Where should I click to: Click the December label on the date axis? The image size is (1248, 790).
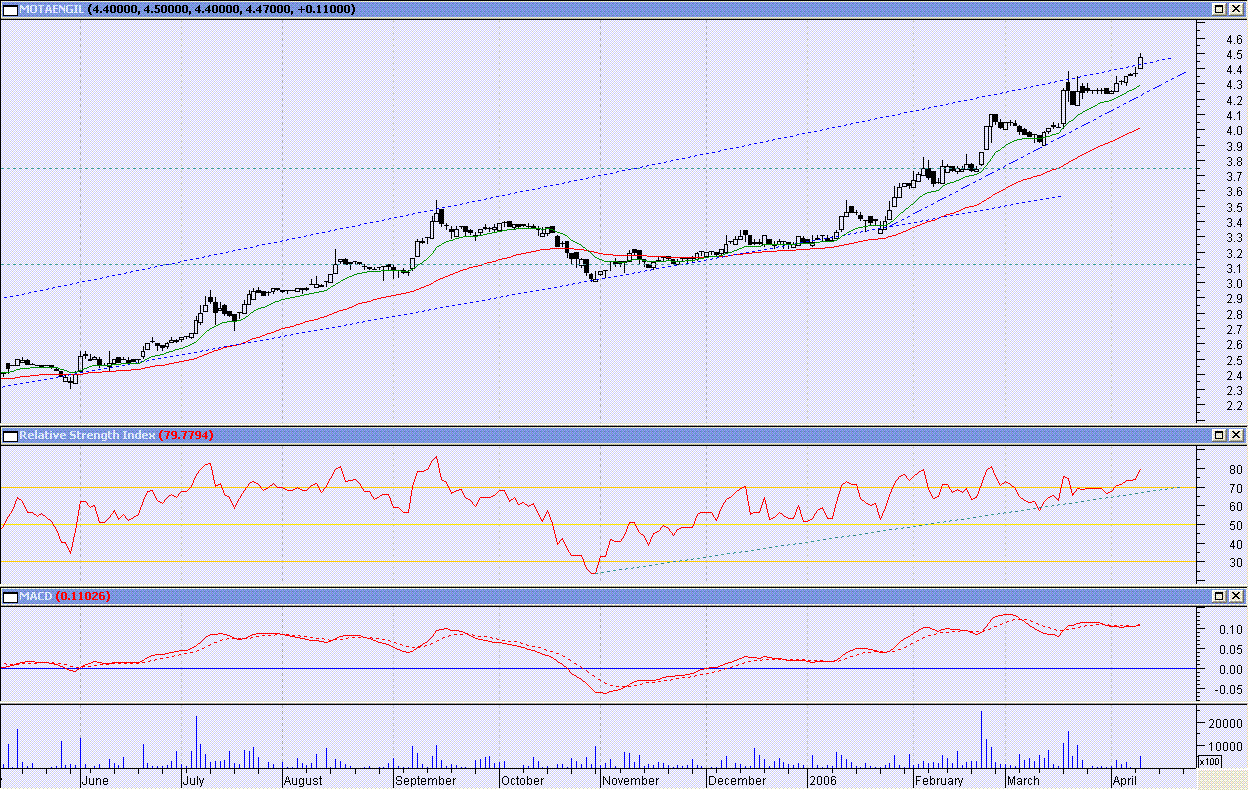coord(737,781)
